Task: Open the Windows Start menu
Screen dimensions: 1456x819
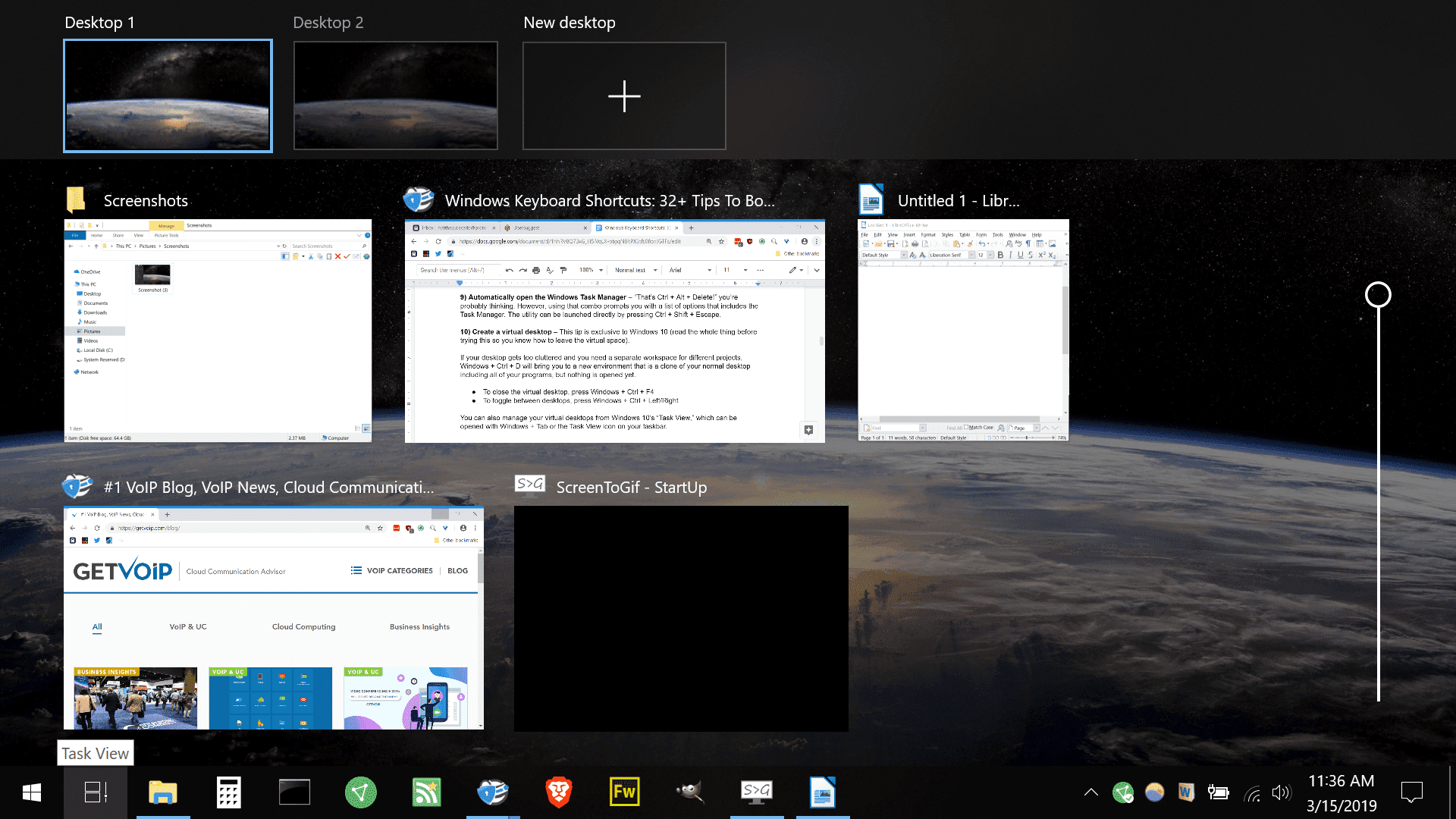Action: click(x=31, y=792)
